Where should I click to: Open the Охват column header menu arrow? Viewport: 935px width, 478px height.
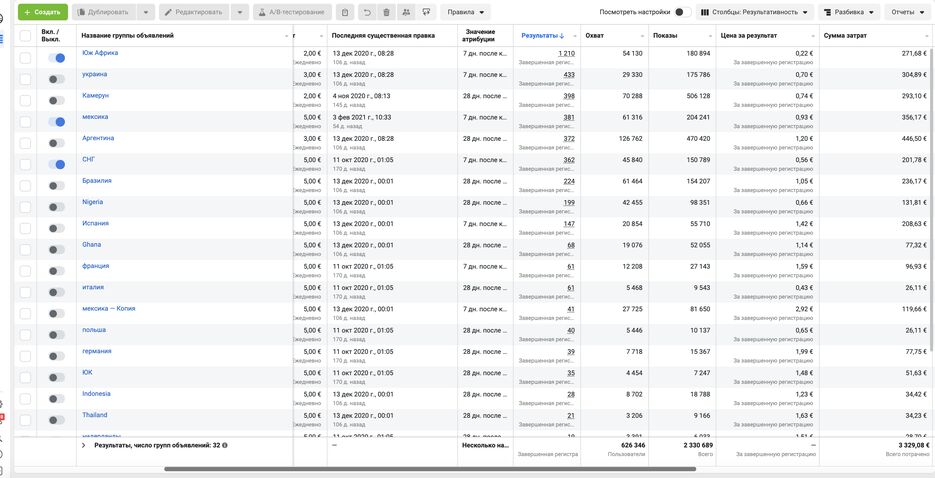coord(642,36)
